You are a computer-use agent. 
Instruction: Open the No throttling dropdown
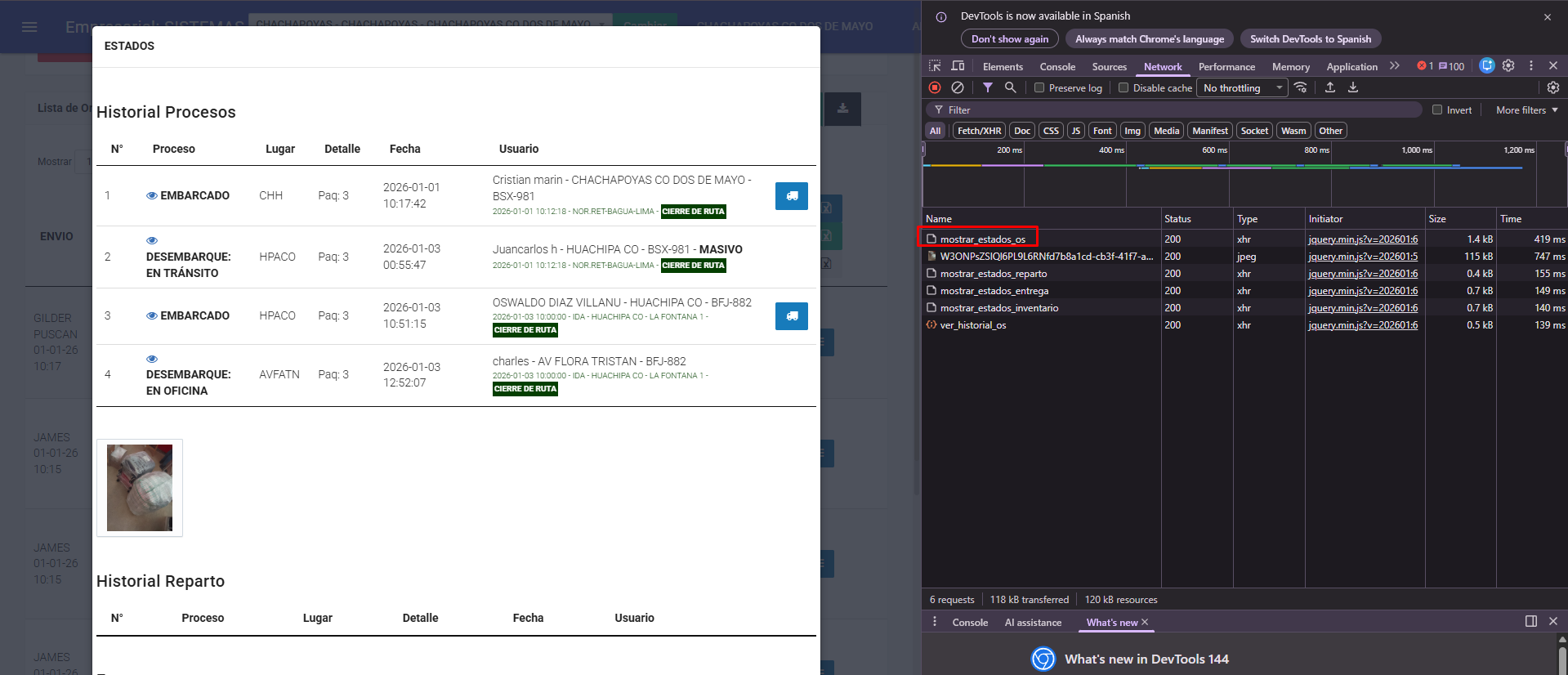(1242, 88)
